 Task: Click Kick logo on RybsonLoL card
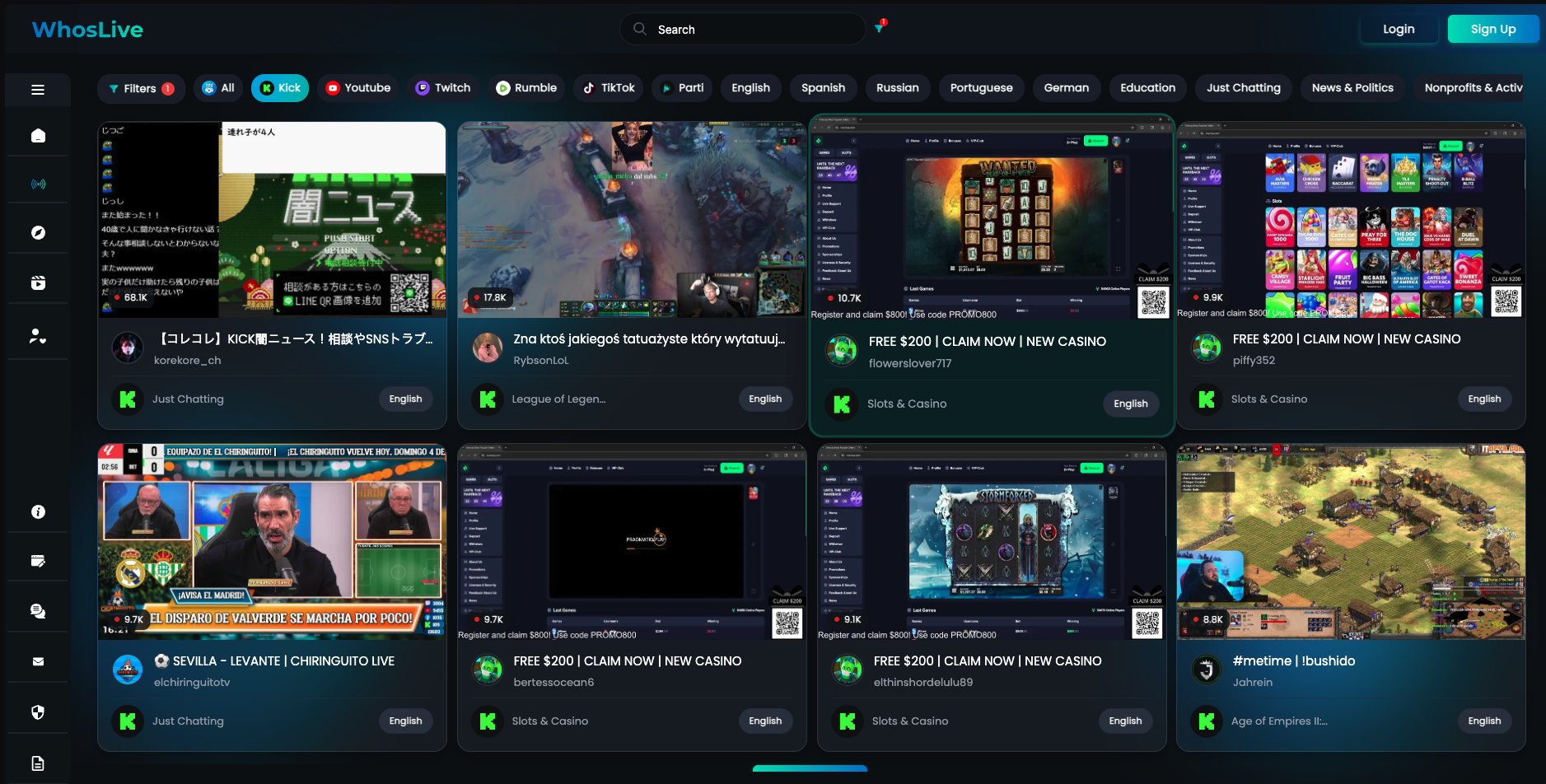coord(488,399)
